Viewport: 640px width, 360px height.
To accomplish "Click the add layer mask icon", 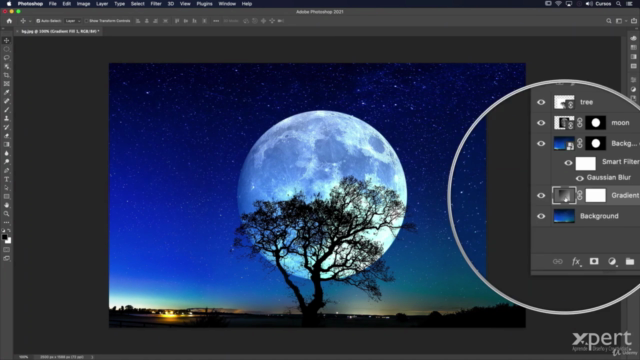I will pos(594,261).
